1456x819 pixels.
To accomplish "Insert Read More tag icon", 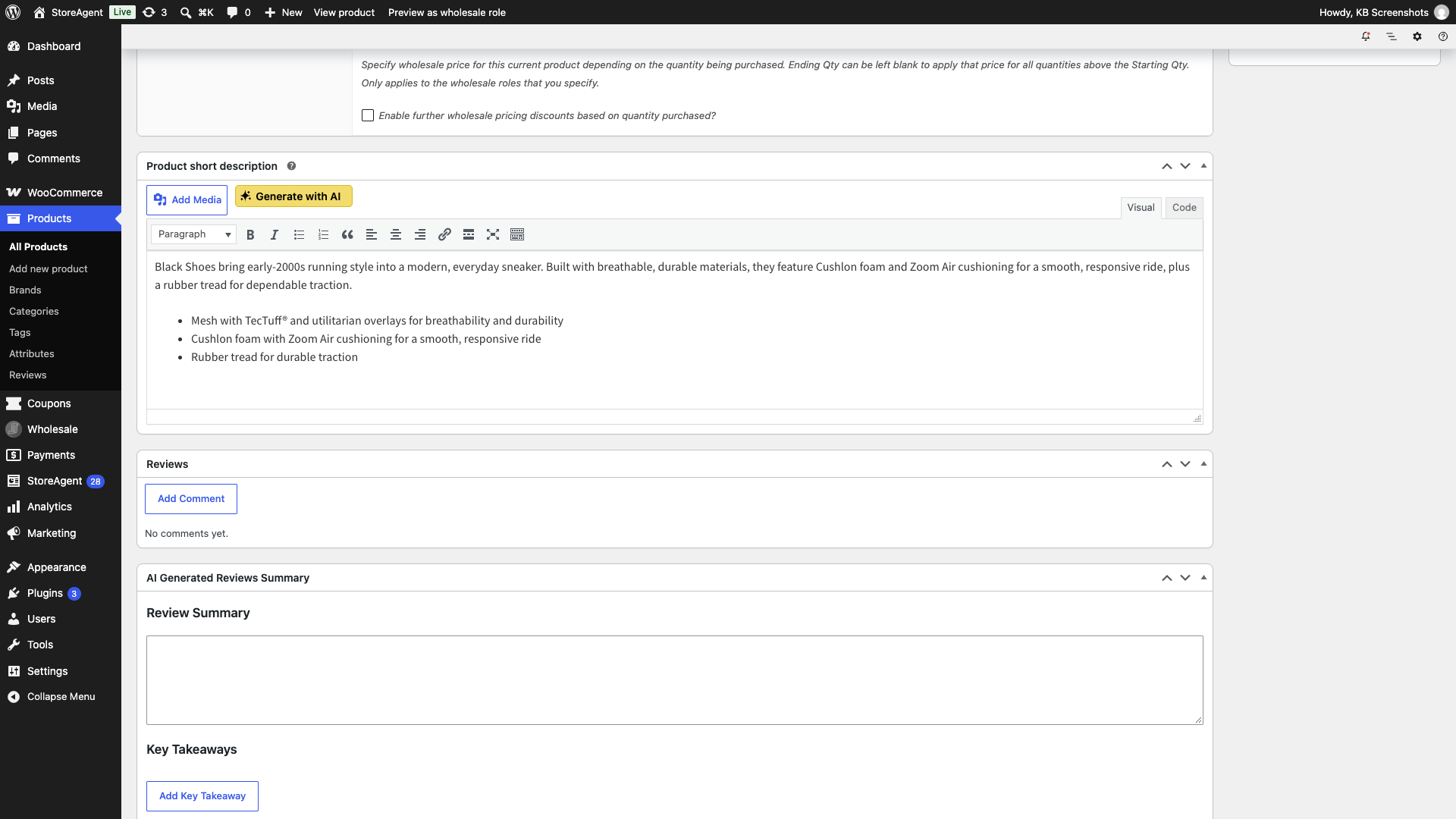I will click(469, 234).
